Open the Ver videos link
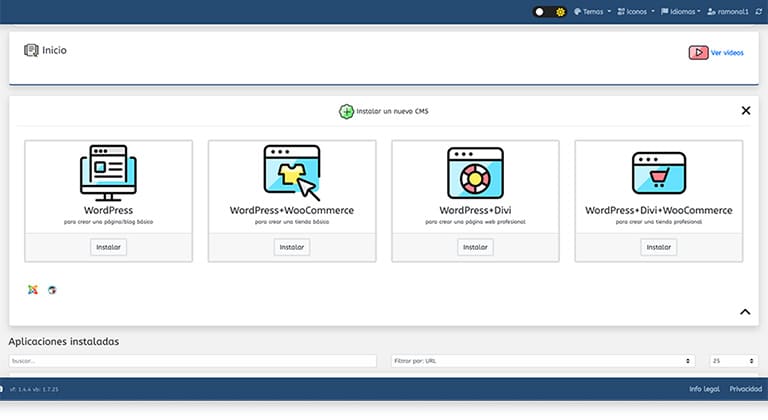The width and height of the screenshot is (768, 420). pos(727,52)
